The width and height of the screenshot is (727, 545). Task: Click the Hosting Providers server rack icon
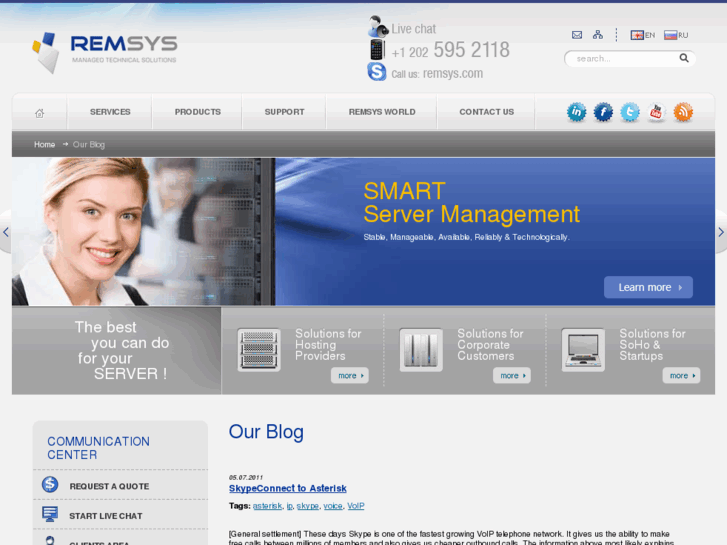pyautogui.click(x=259, y=350)
